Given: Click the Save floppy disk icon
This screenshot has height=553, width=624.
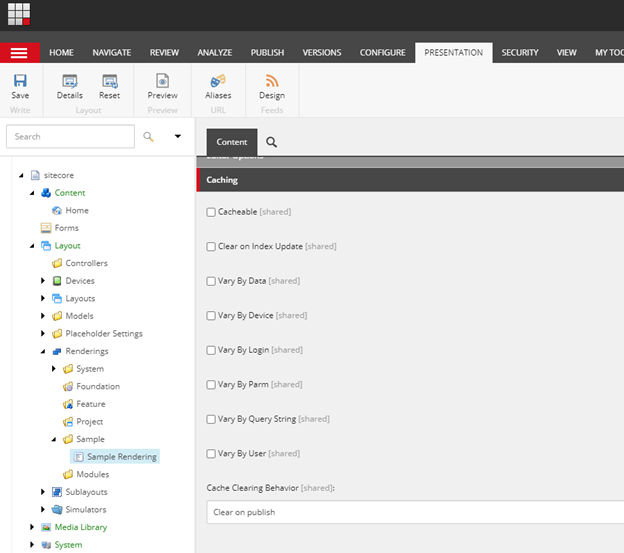Looking at the screenshot, I should [x=20, y=81].
